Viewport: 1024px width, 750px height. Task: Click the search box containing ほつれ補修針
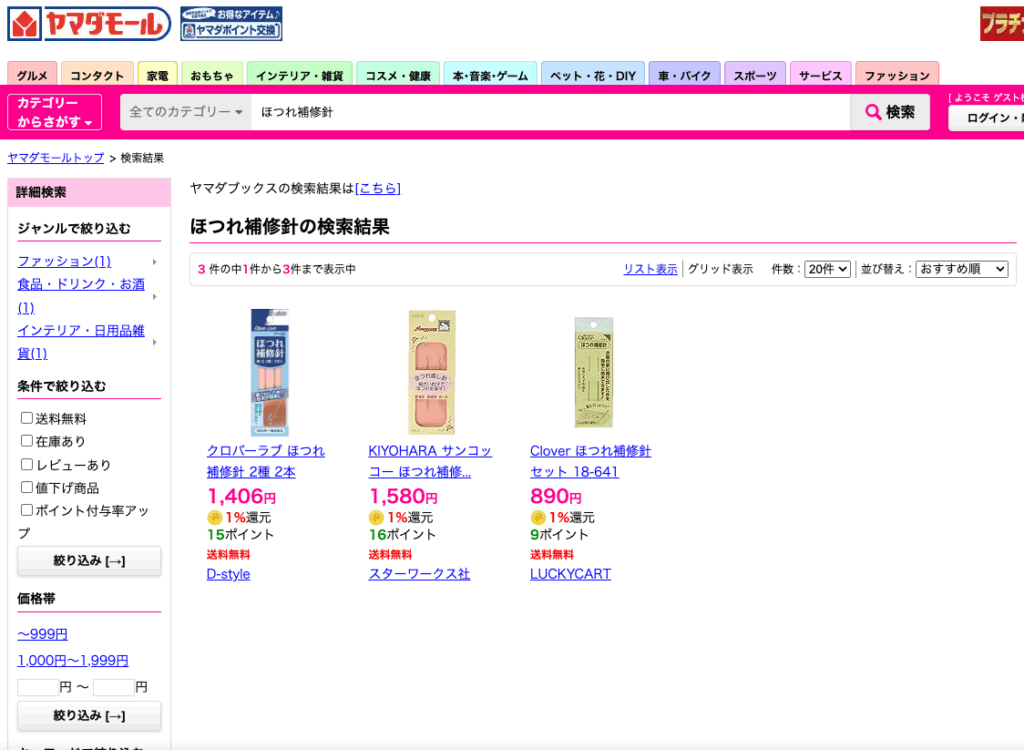click(x=551, y=112)
